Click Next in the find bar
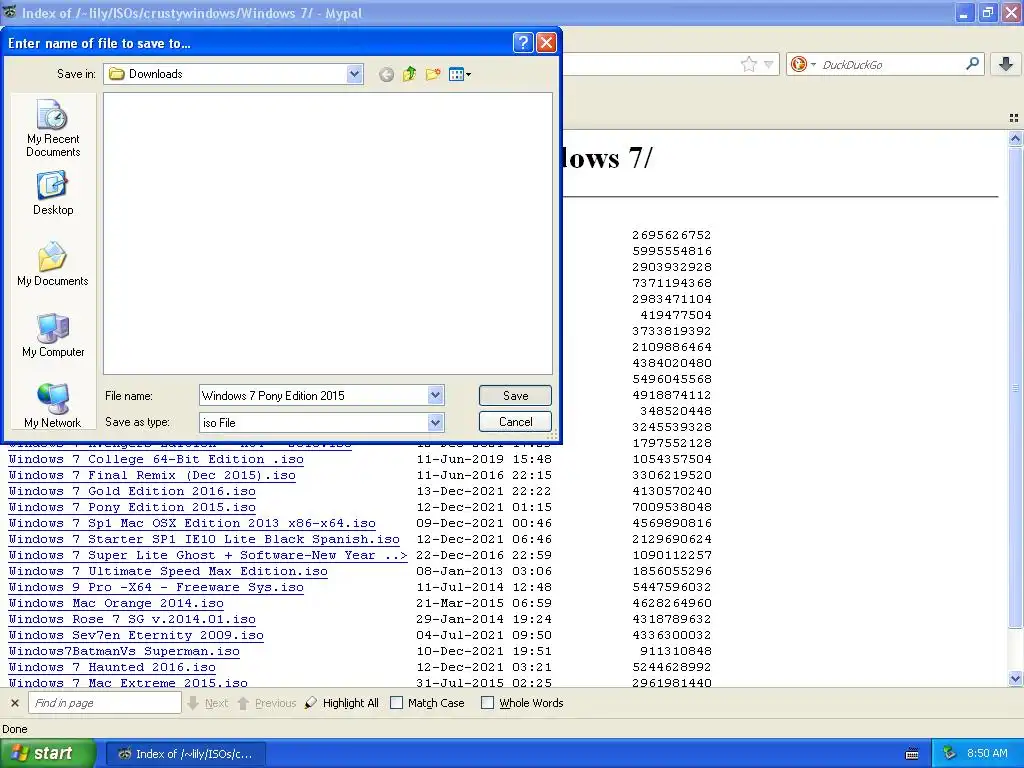Image resolution: width=1024 pixels, height=768 pixels. (208, 703)
